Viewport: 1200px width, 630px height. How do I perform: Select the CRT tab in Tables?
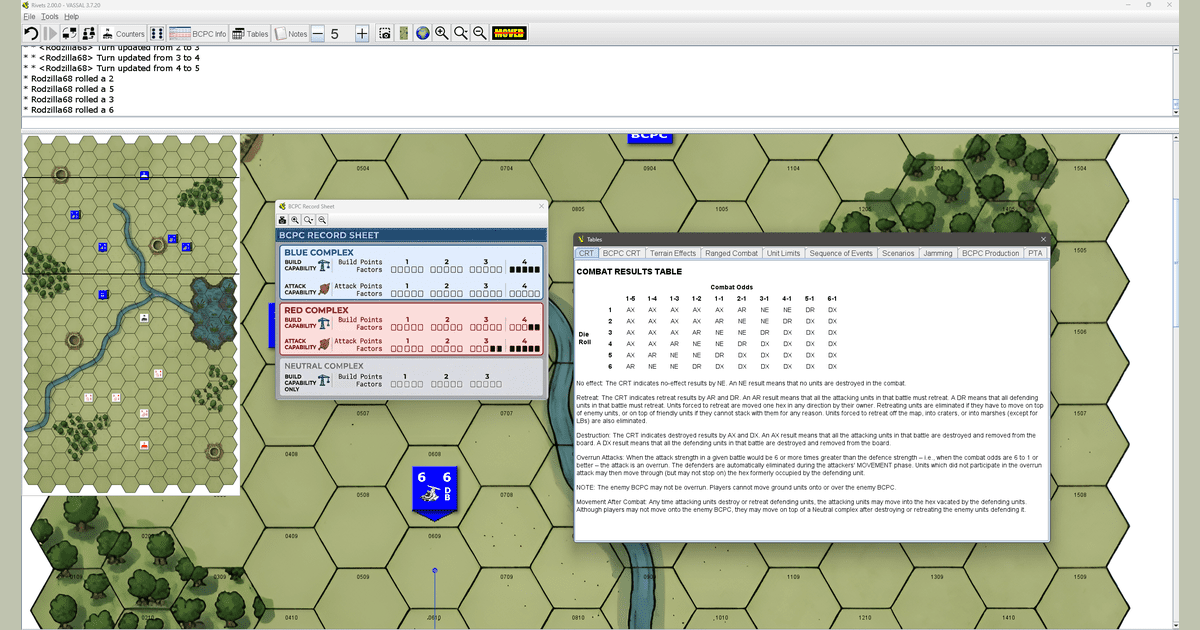pyautogui.click(x=586, y=253)
